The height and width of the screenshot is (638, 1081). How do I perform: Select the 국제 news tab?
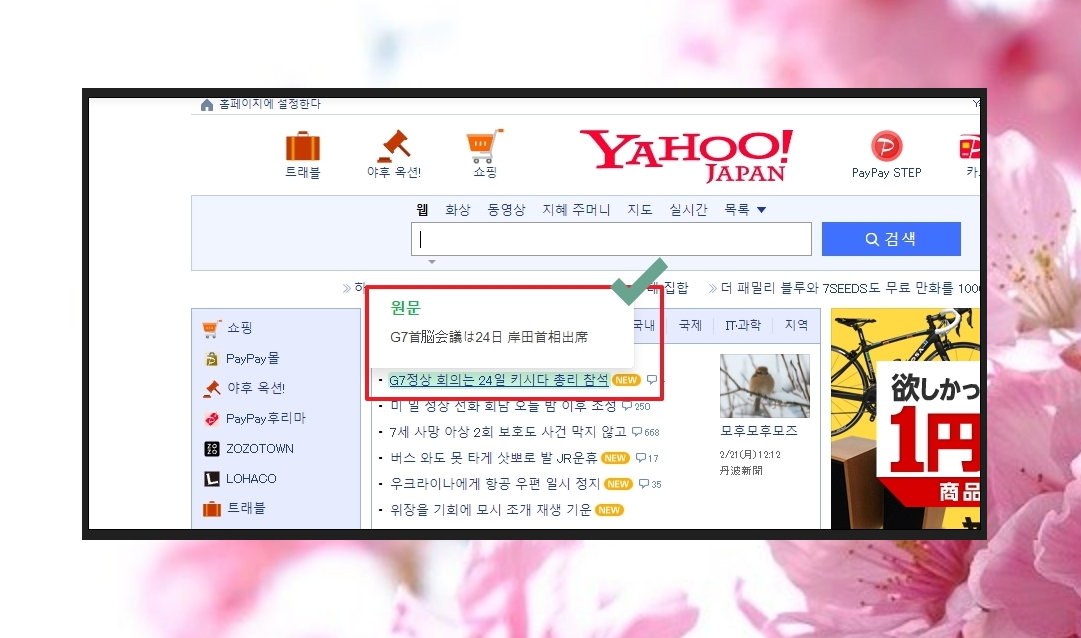click(690, 325)
